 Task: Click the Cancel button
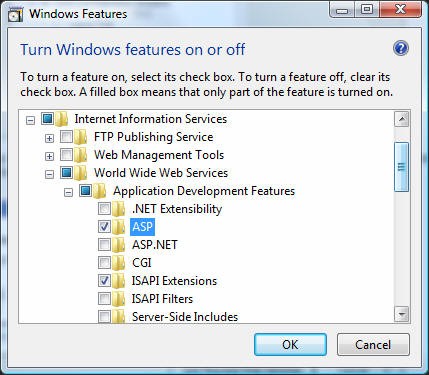(373, 344)
